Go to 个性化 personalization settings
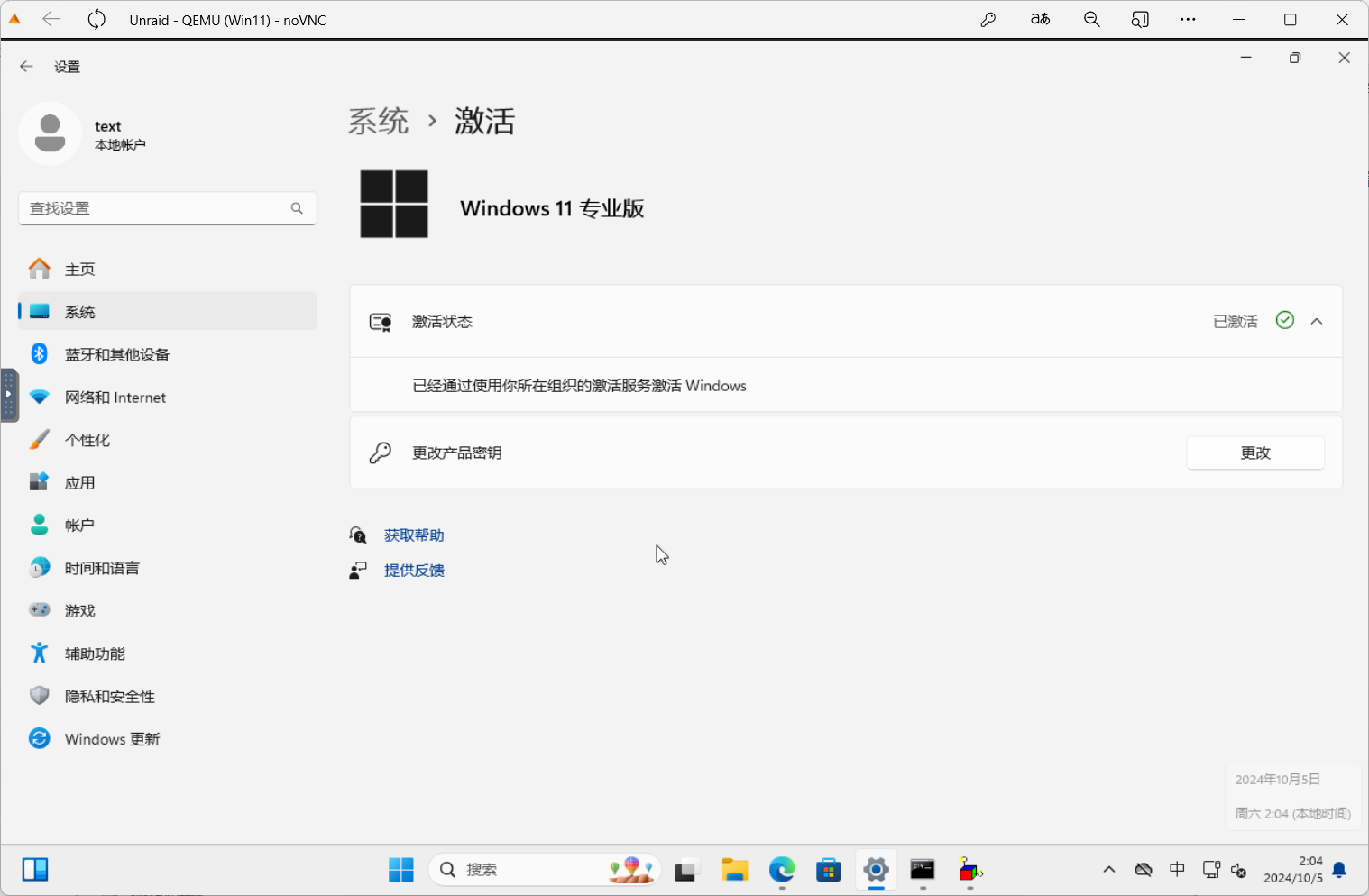 [x=87, y=440]
